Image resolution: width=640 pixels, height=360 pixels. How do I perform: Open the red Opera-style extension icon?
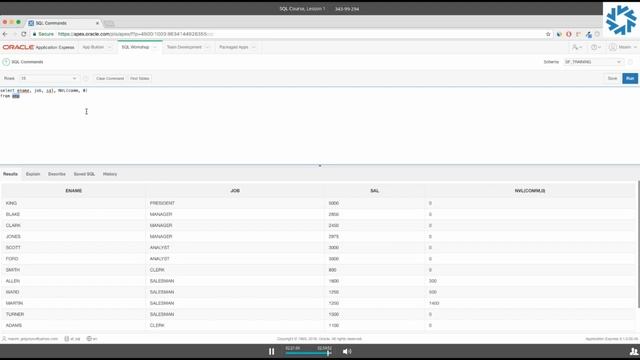click(569, 34)
